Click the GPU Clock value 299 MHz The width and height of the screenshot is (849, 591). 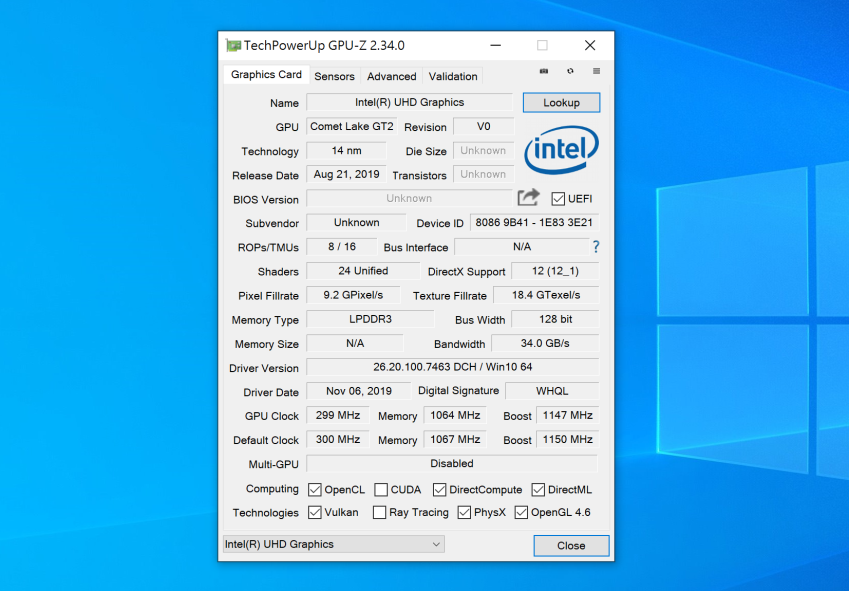(x=338, y=415)
